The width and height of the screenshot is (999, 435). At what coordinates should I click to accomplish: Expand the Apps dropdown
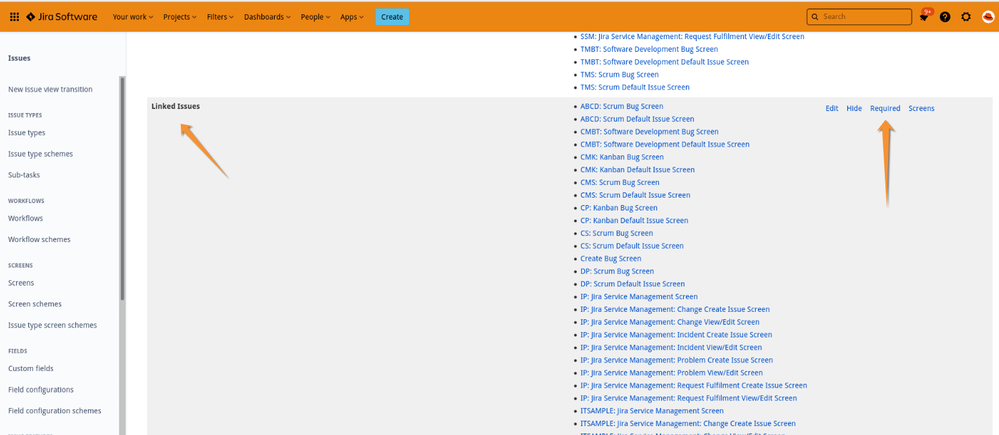click(x=352, y=17)
